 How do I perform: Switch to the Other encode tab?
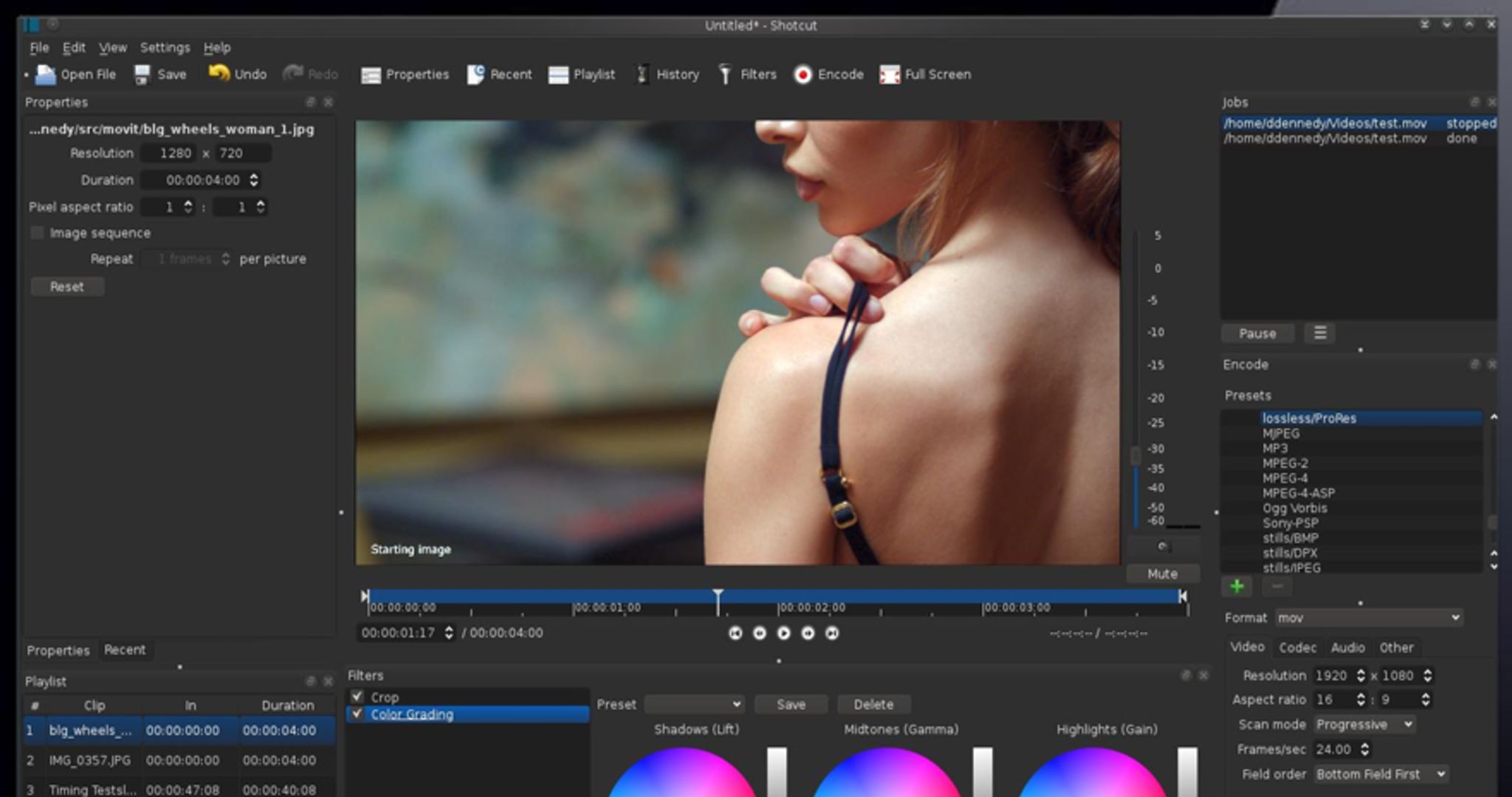pyautogui.click(x=1396, y=648)
